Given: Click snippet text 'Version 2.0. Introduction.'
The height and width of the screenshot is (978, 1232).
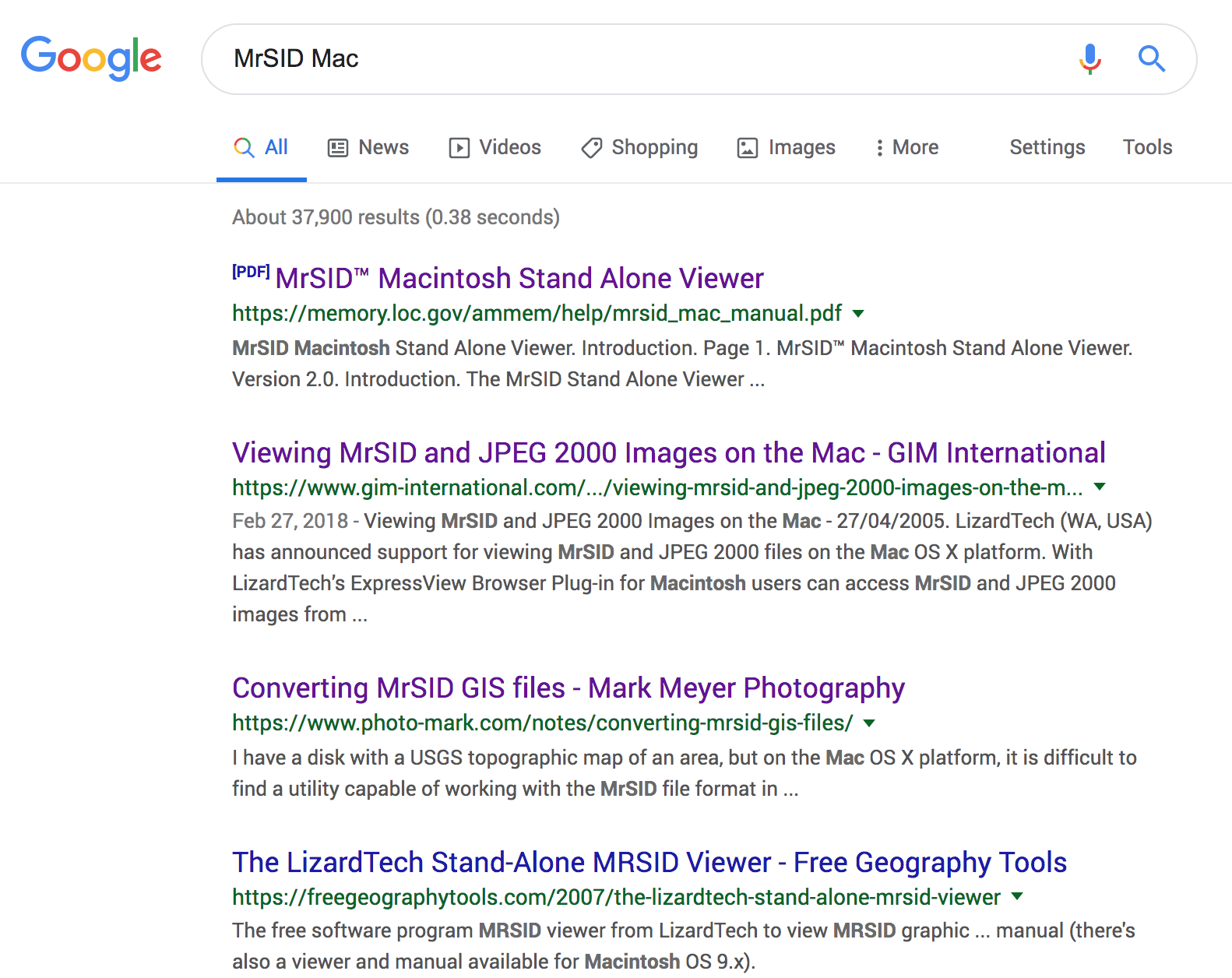Looking at the screenshot, I should 347,379.
